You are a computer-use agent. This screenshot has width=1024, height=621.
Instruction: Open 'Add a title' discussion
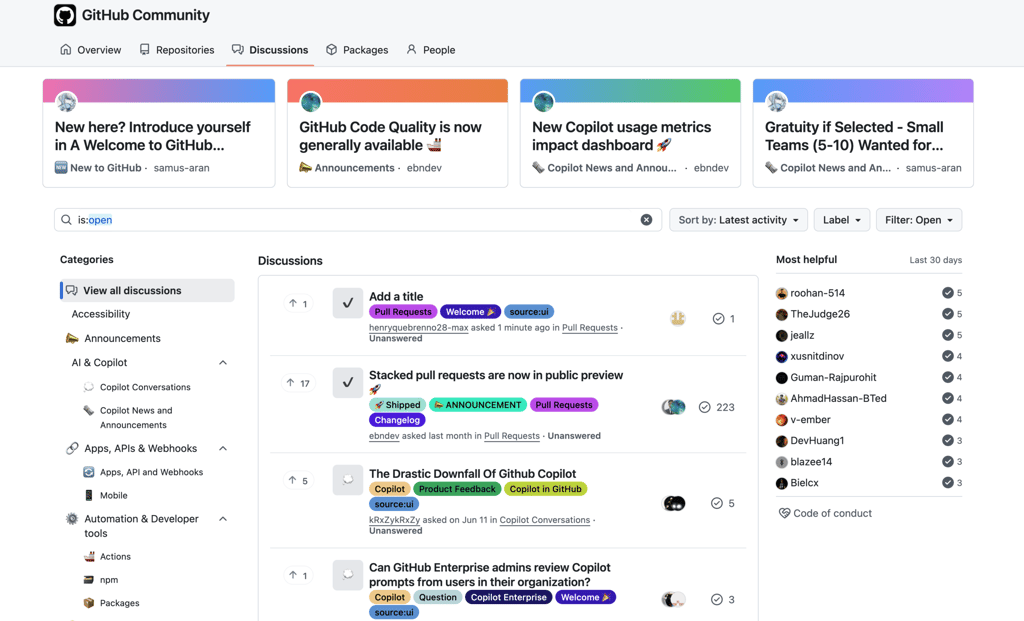coord(396,296)
